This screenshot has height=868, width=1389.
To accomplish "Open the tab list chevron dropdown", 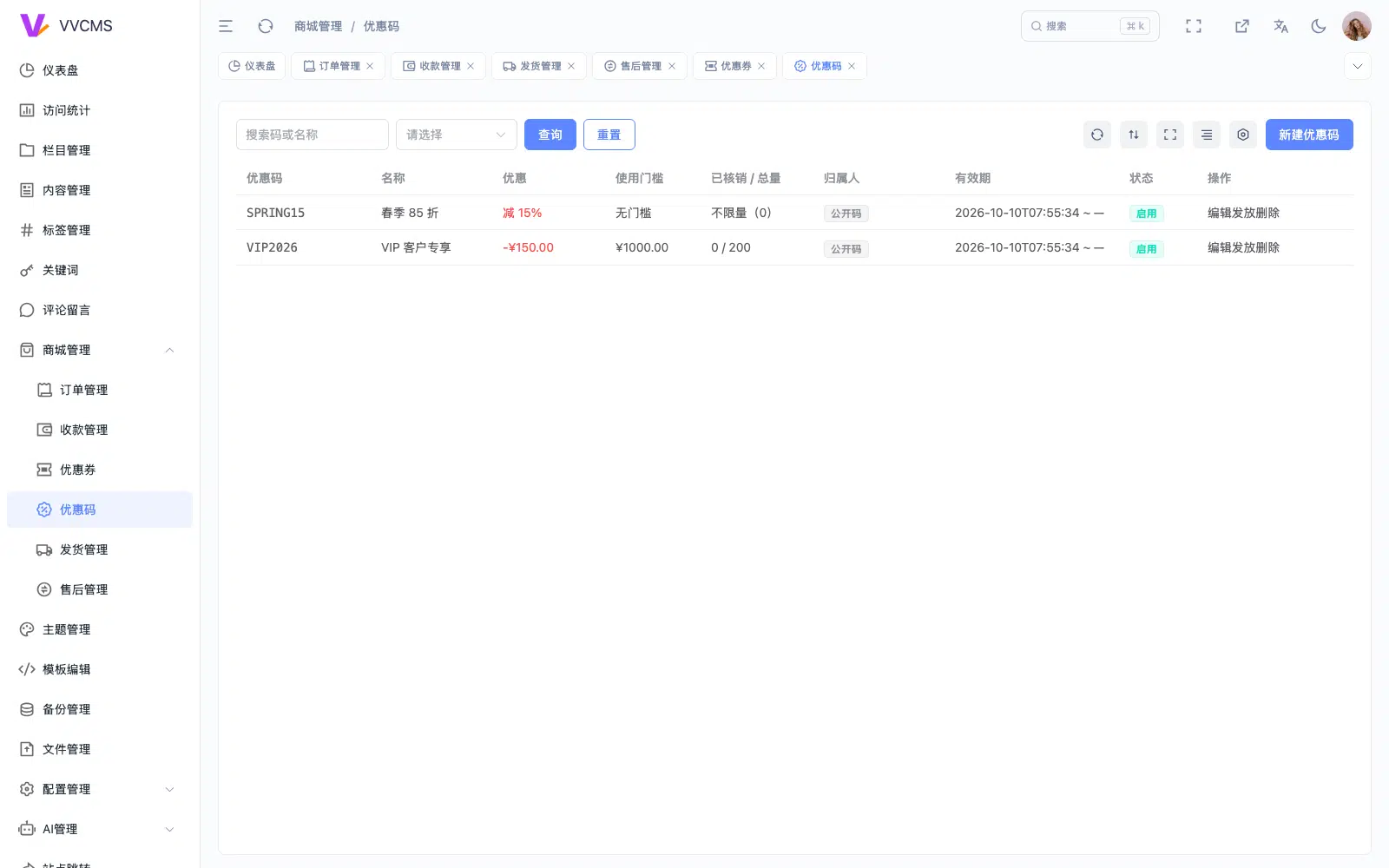I will tap(1358, 66).
